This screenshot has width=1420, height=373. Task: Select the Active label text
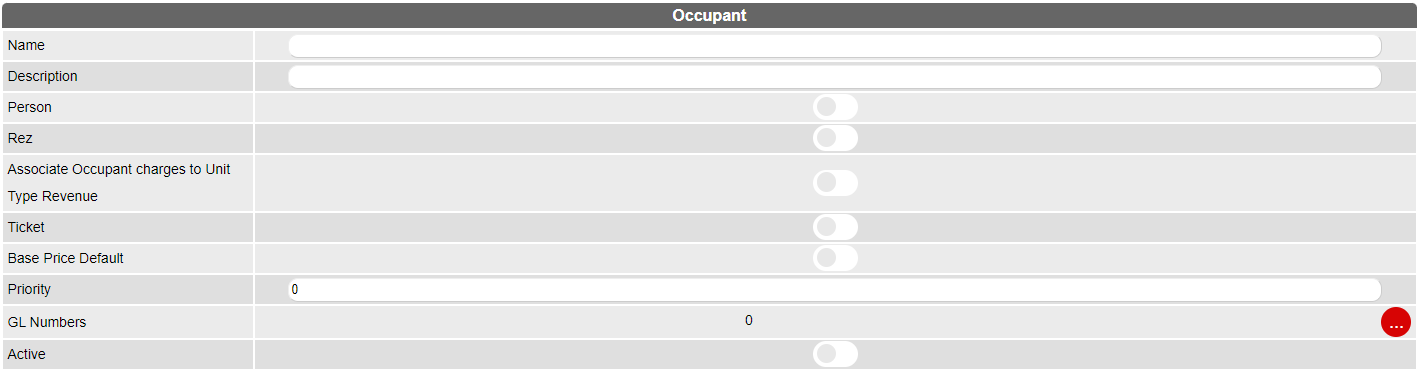(x=27, y=354)
